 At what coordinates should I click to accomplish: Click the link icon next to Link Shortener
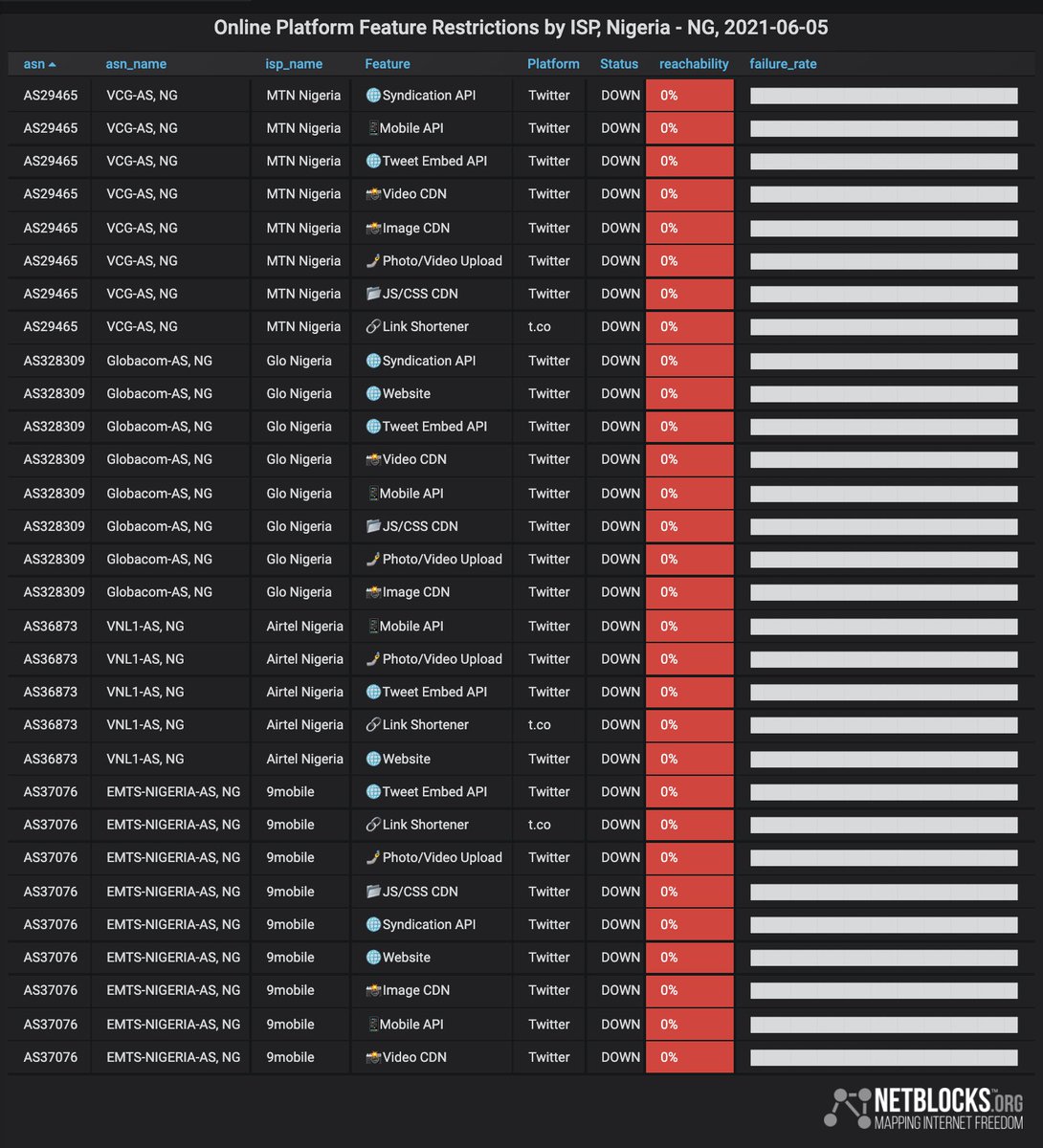[x=372, y=326]
